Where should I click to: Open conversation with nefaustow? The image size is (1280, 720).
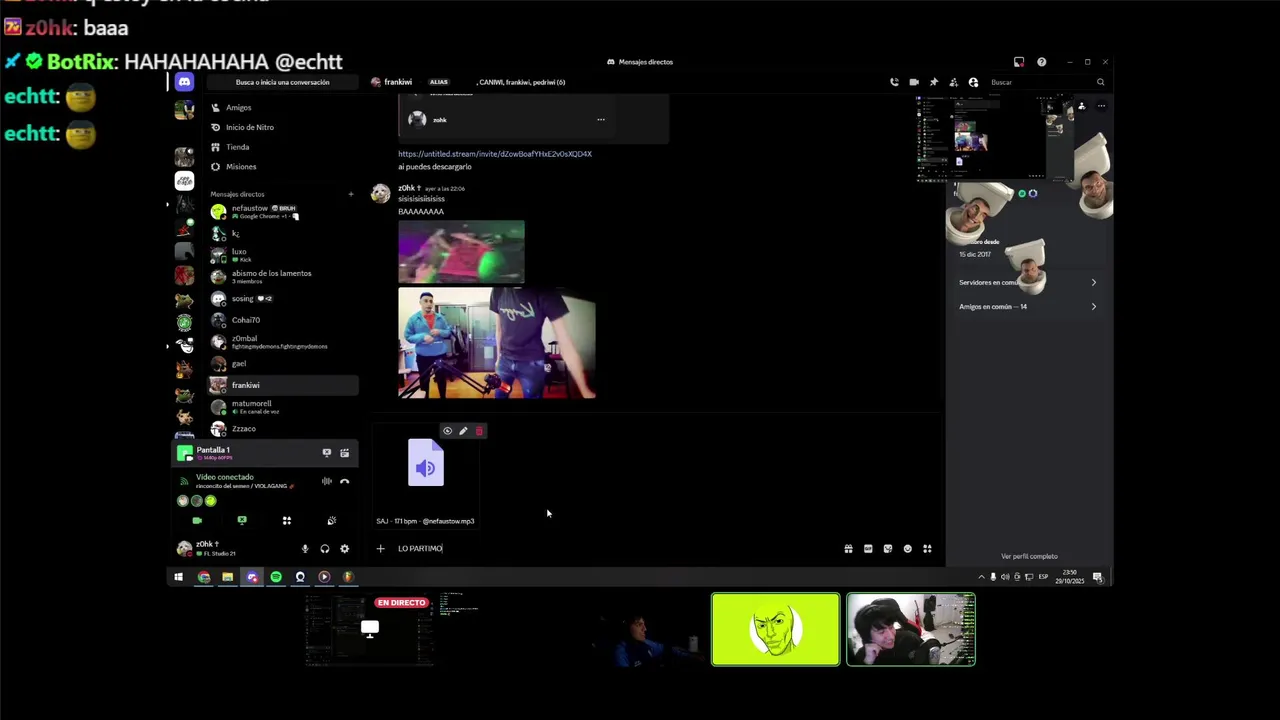pos(283,211)
